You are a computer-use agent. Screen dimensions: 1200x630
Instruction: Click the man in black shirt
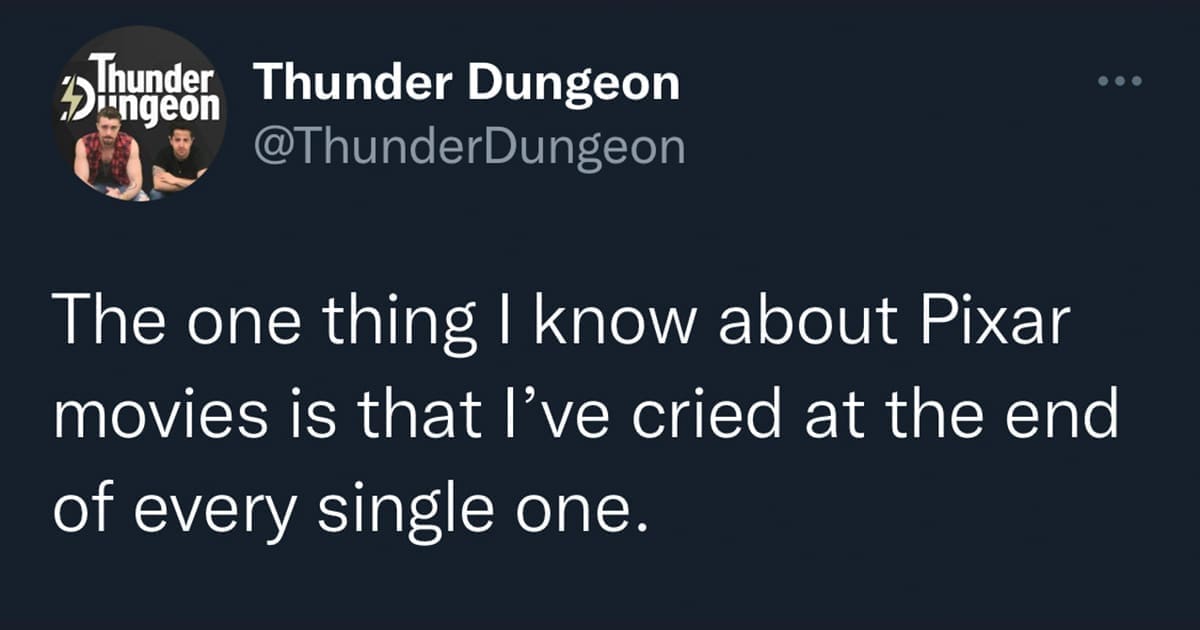point(180,158)
